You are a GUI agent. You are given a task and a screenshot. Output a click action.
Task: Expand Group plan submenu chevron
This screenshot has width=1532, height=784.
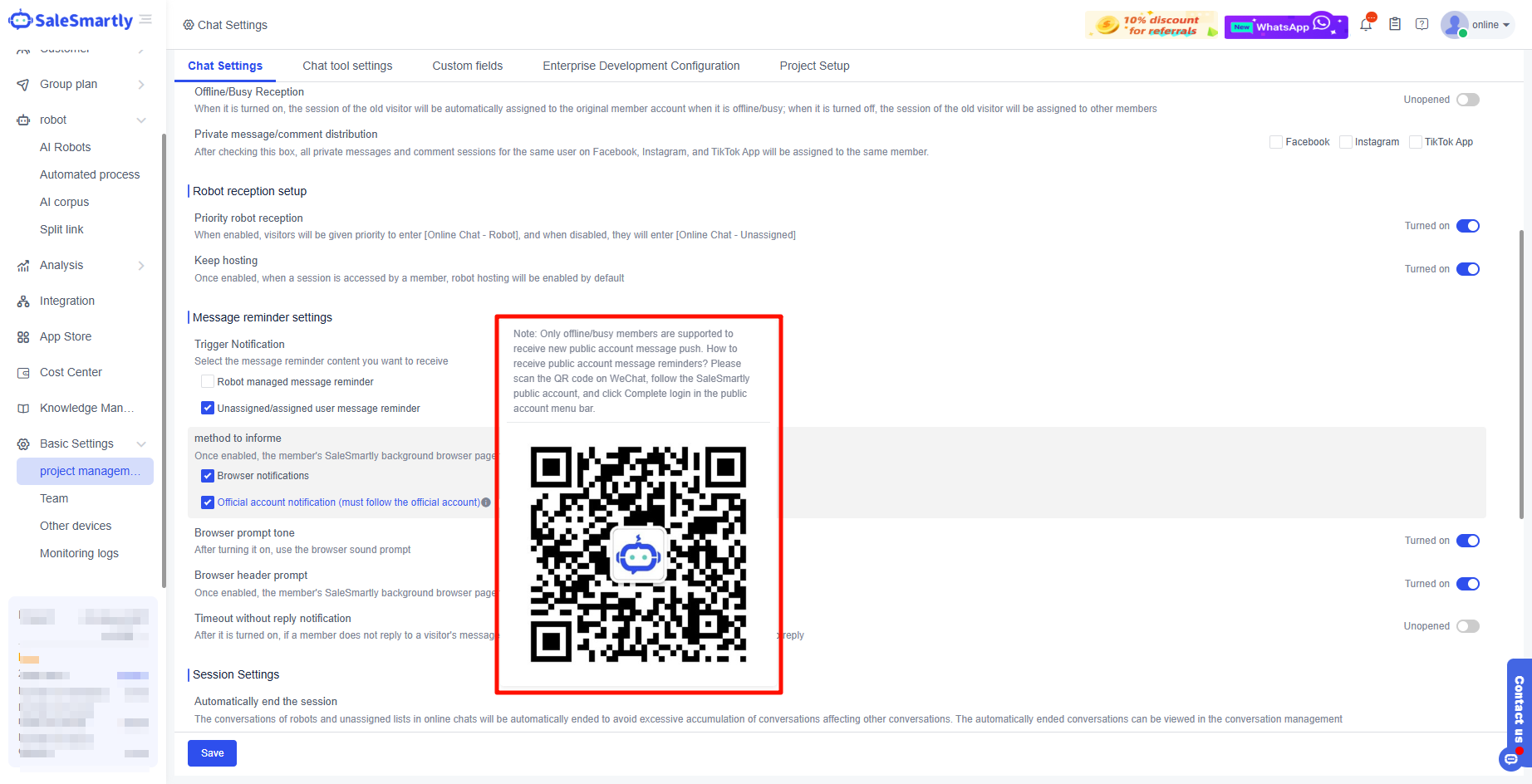pos(141,85)
